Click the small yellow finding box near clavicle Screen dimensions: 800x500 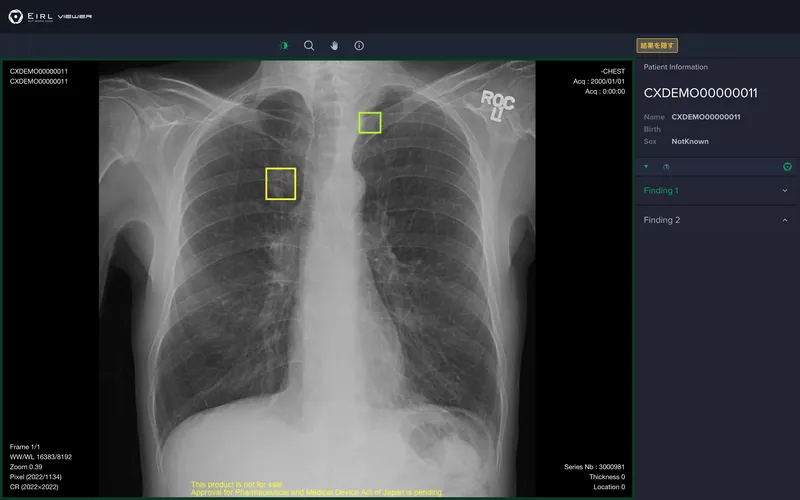click(370, 122)
